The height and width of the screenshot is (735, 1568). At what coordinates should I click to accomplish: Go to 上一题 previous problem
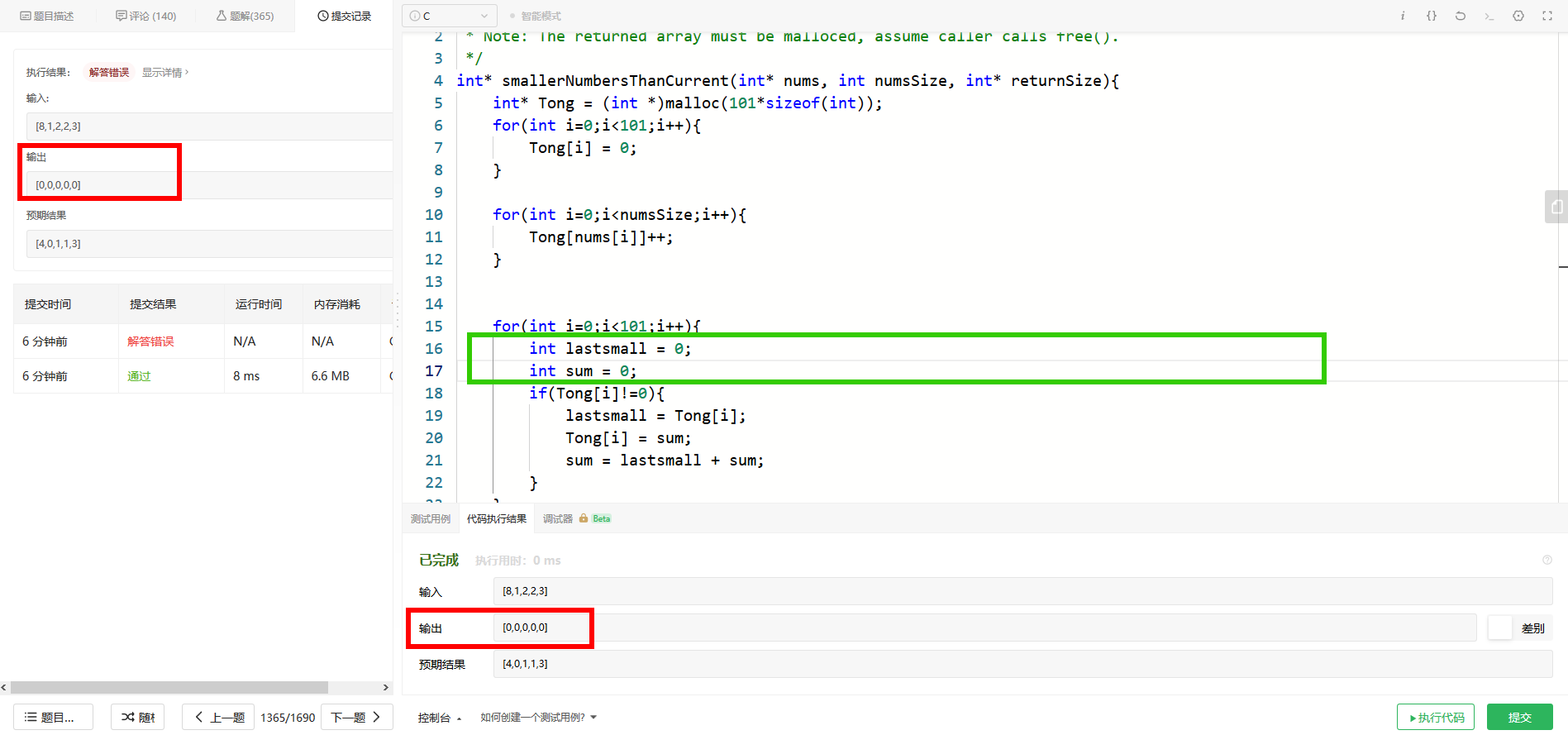[219, 717]
